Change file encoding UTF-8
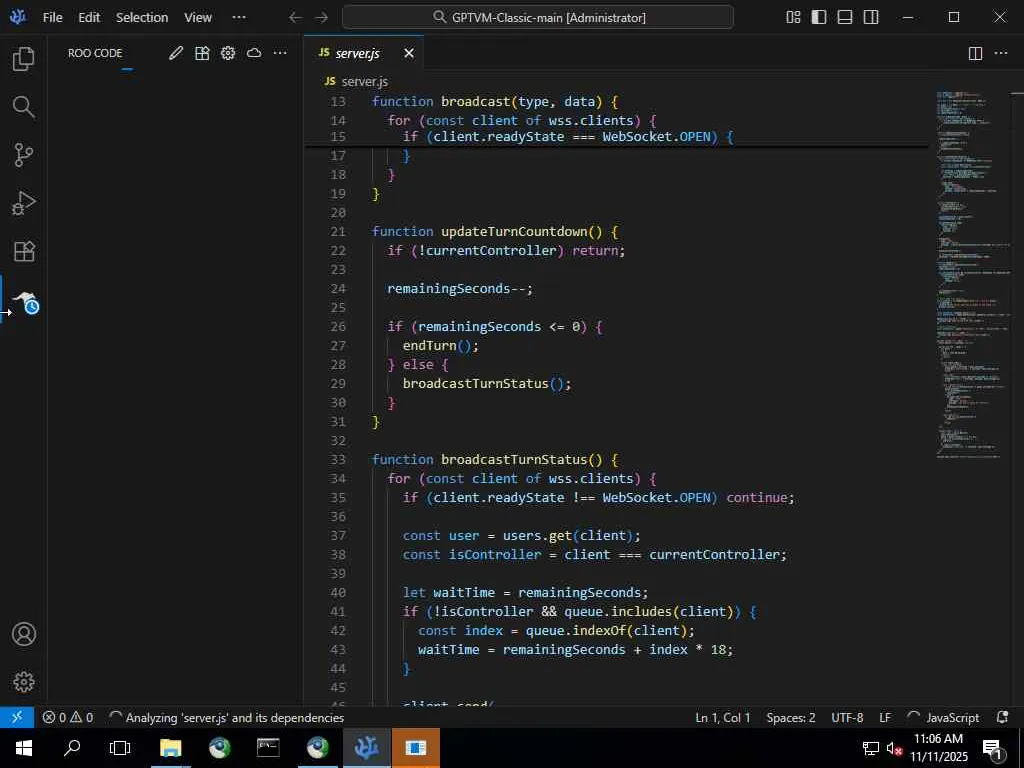 pyautogui.click(x=847, y=717)
